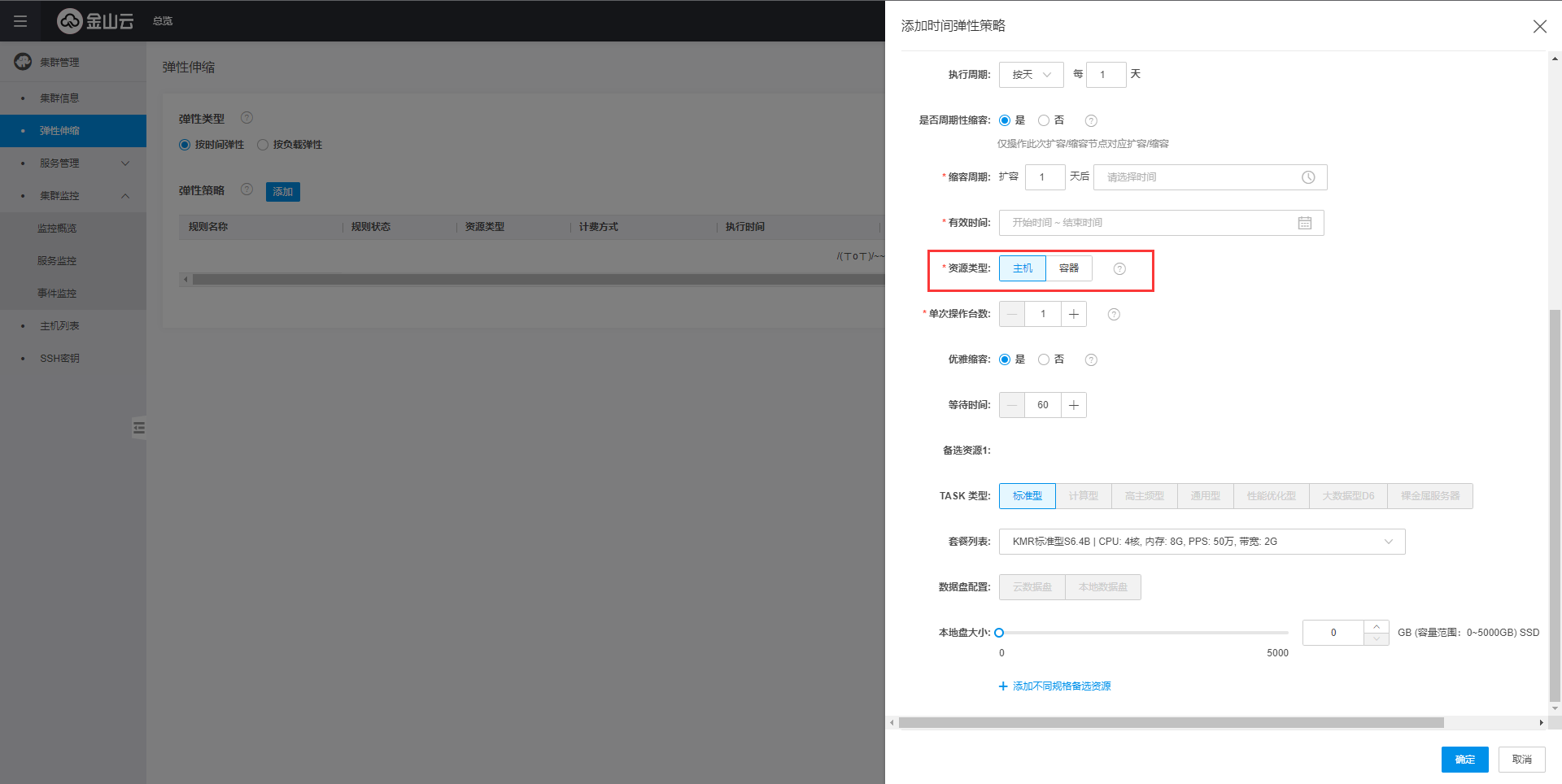Screen dimensions: 1562x784
Task: Close the 添加时间弹性策略 panel
Action: [1539, 26]
